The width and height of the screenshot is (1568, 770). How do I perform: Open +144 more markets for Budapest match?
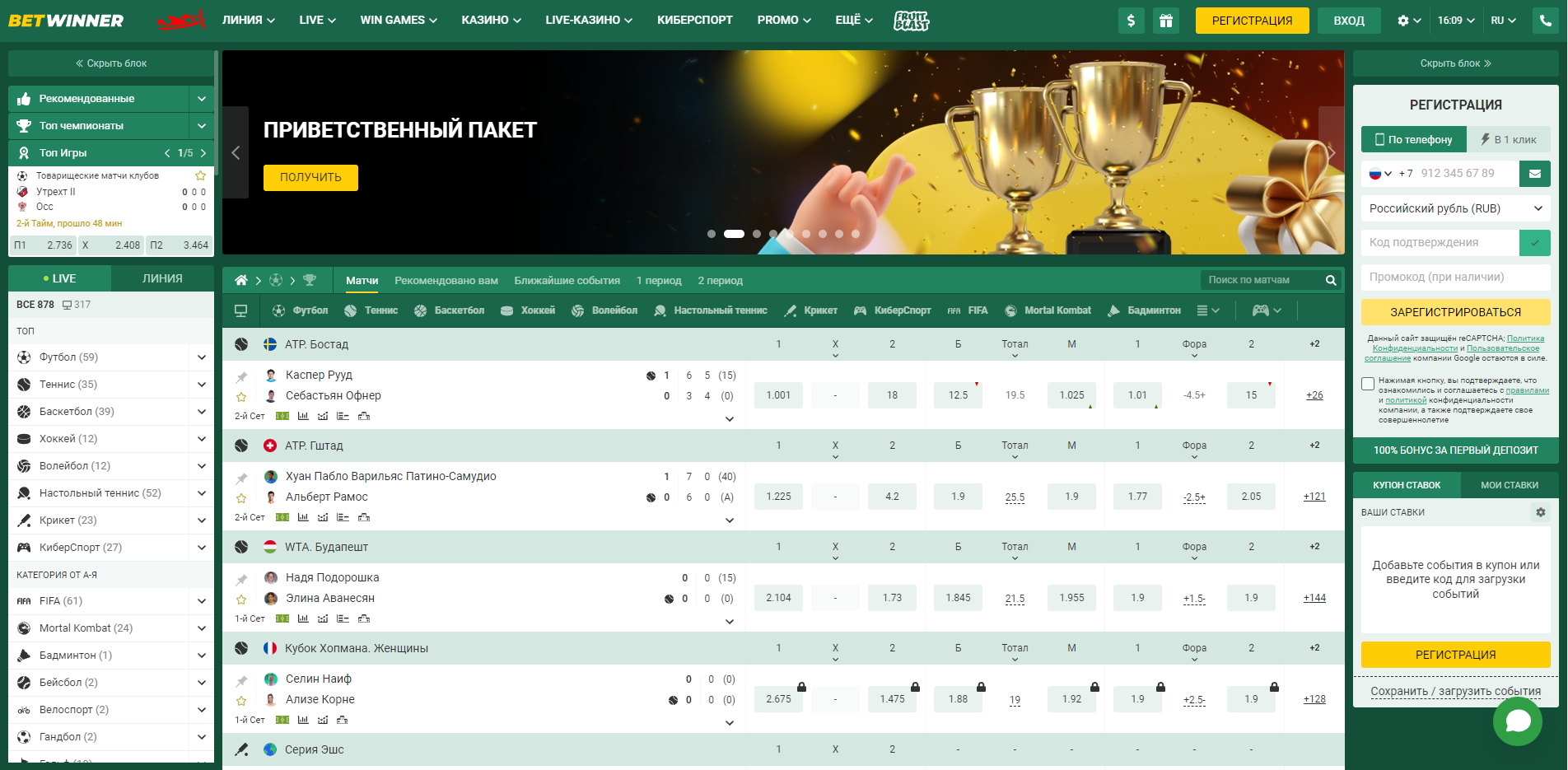click(x=1314, y=598)
